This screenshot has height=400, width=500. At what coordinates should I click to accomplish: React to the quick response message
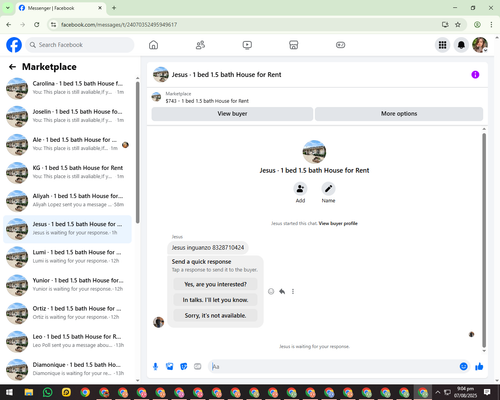point(271,292)
